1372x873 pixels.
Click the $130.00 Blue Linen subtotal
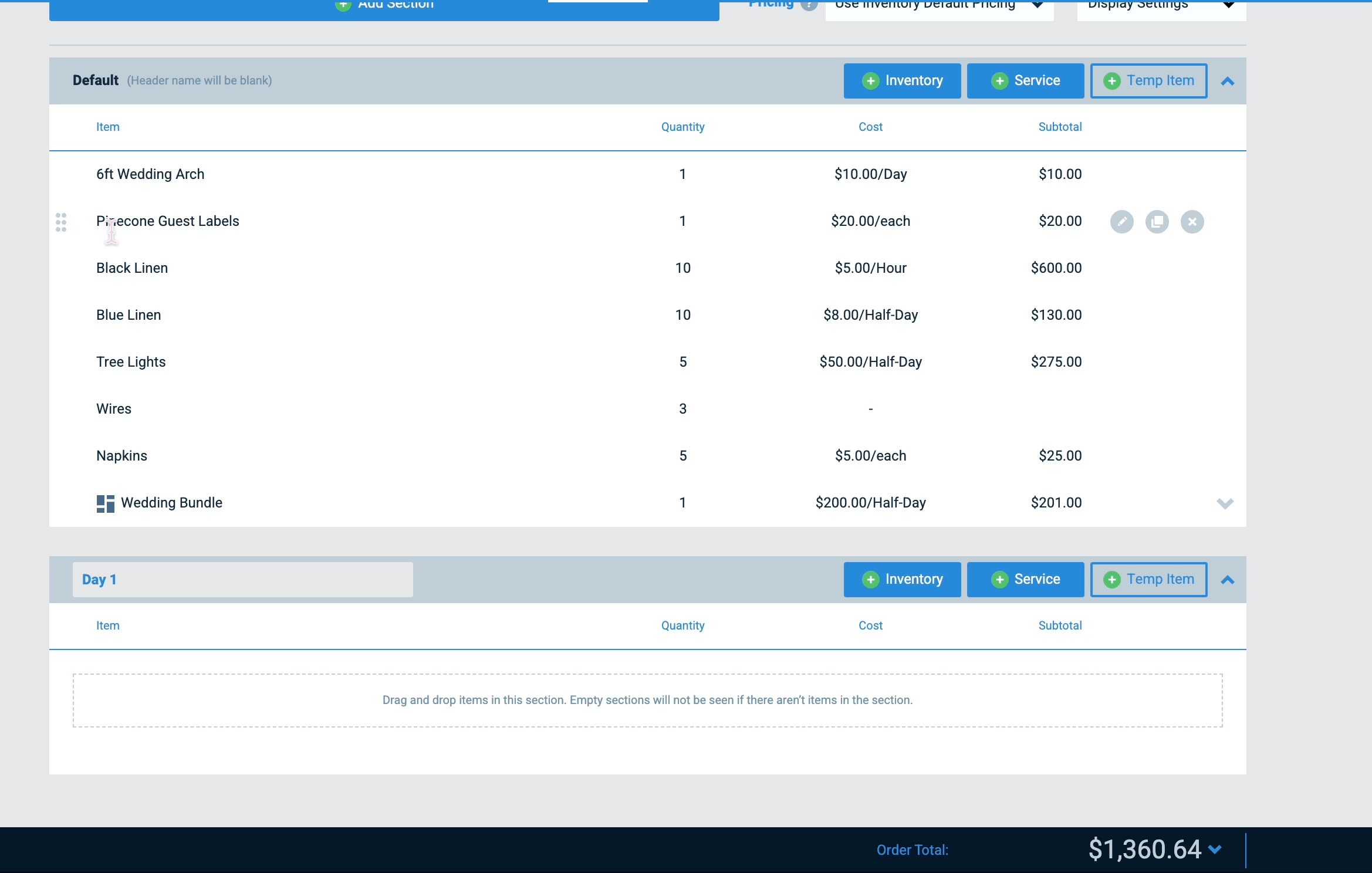point(1056,315)
